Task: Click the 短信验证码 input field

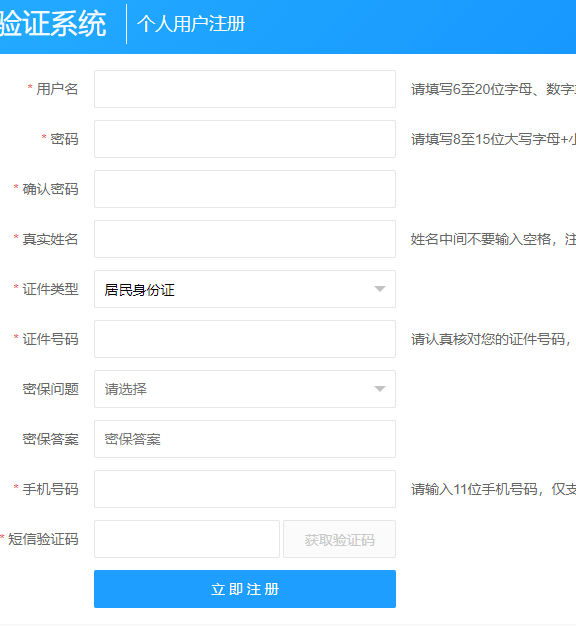Action: pos(187,539)
